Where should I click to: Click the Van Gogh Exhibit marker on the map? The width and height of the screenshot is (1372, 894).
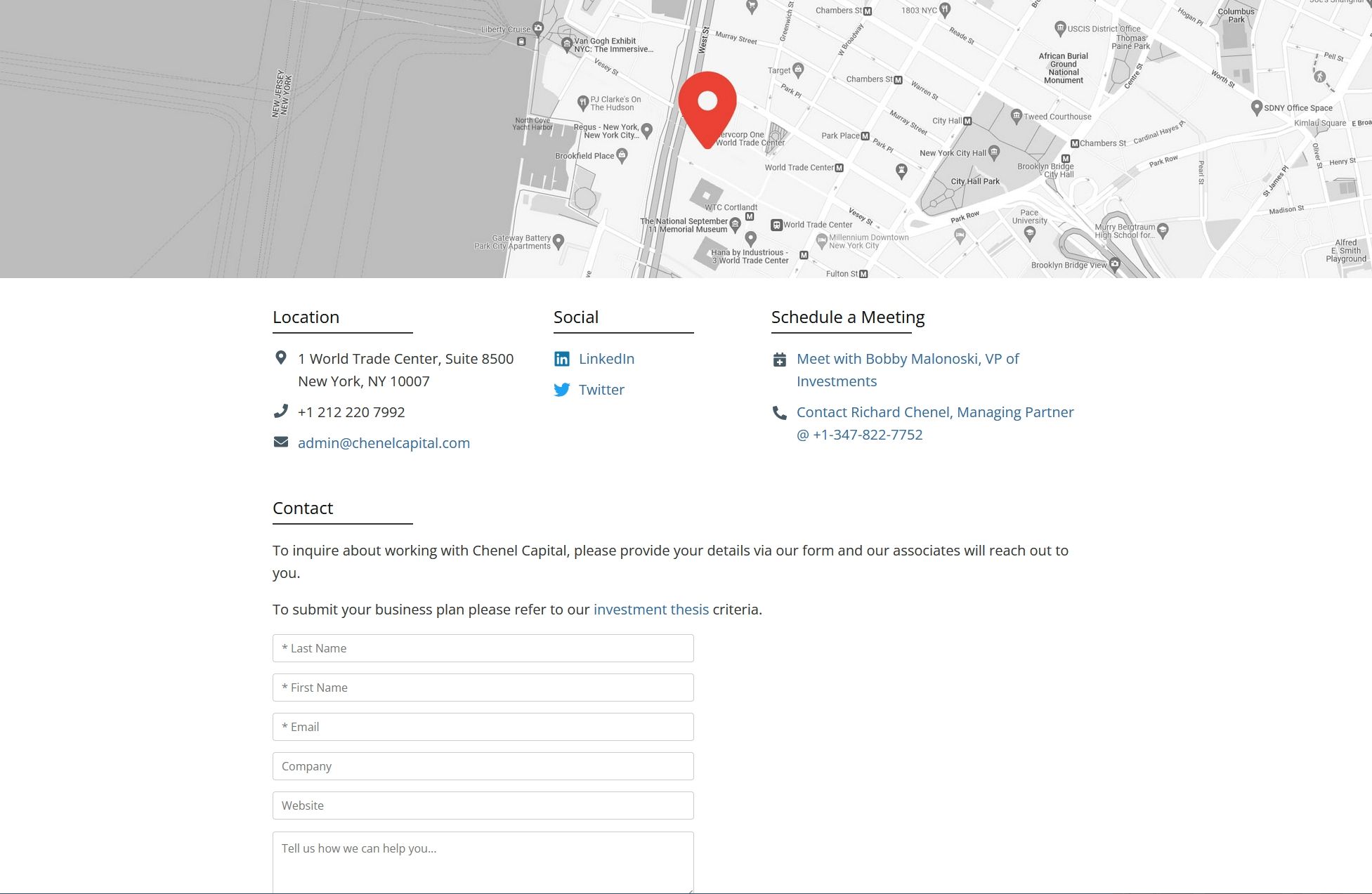pyautogui.click(x=567, y=45)
